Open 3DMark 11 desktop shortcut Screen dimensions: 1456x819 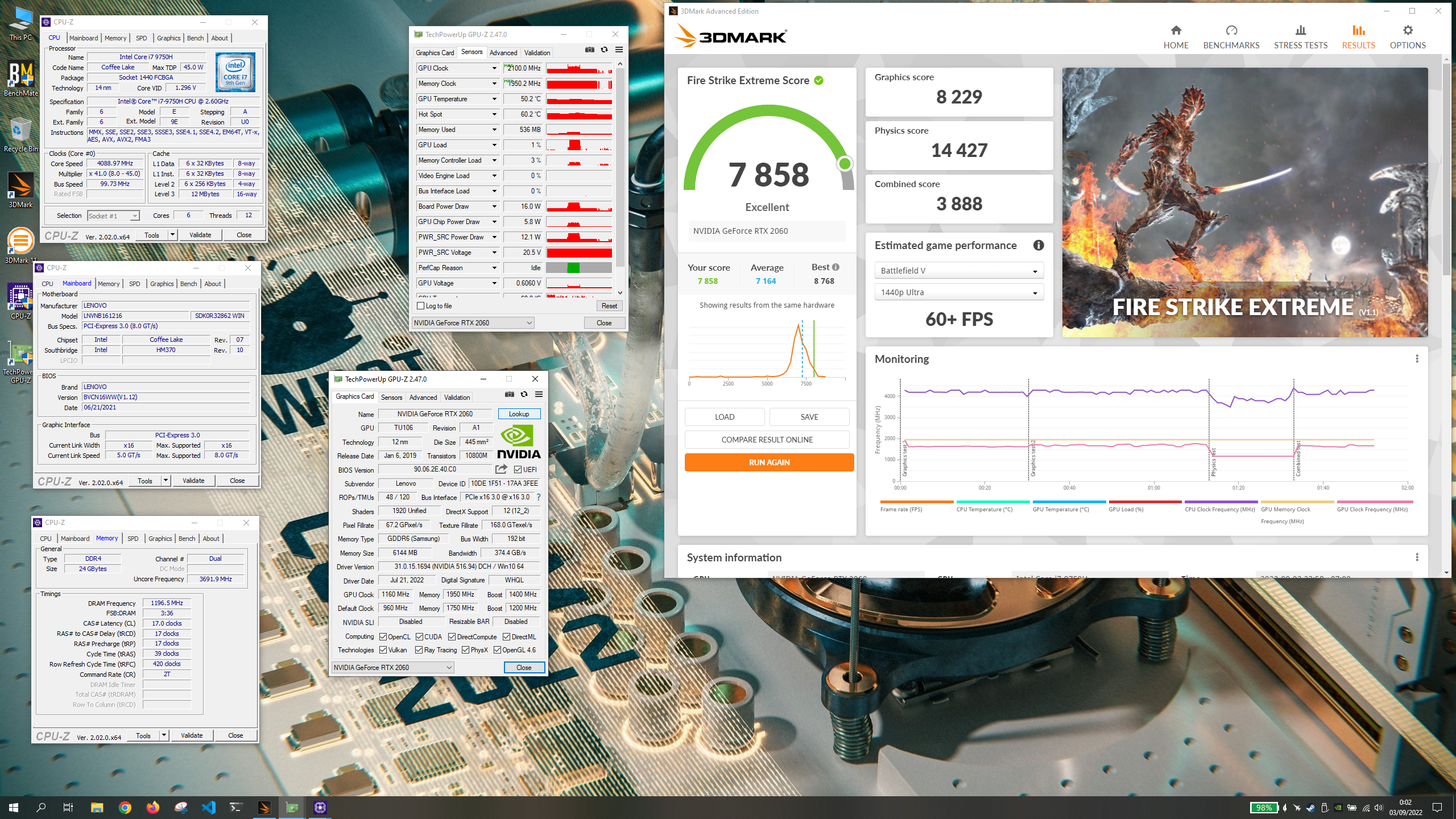21,246
